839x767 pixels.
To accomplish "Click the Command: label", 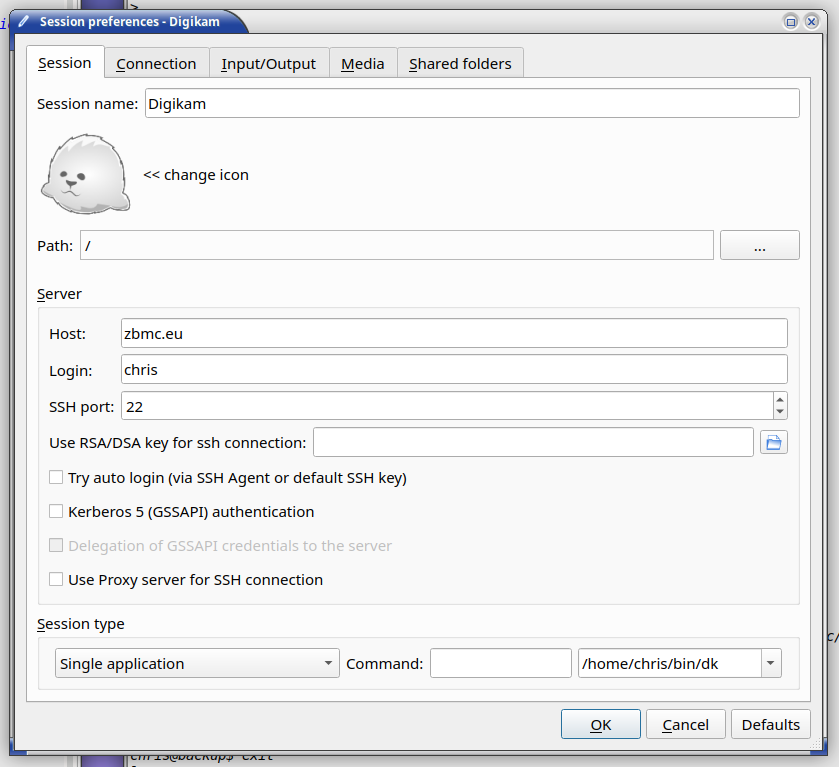I will click(x=385, y=664).
